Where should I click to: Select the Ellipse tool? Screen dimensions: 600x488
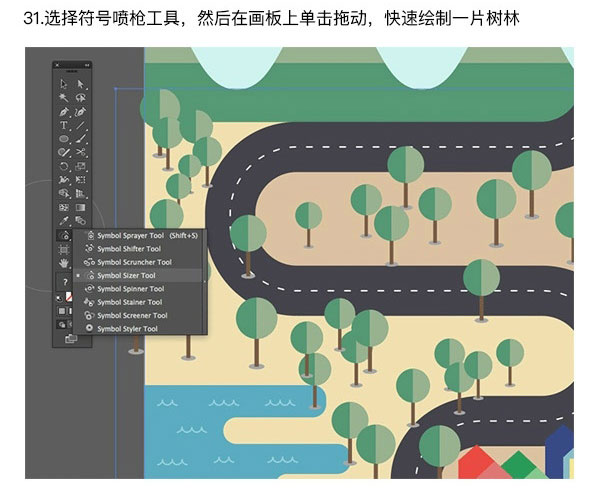coord(64,139)
